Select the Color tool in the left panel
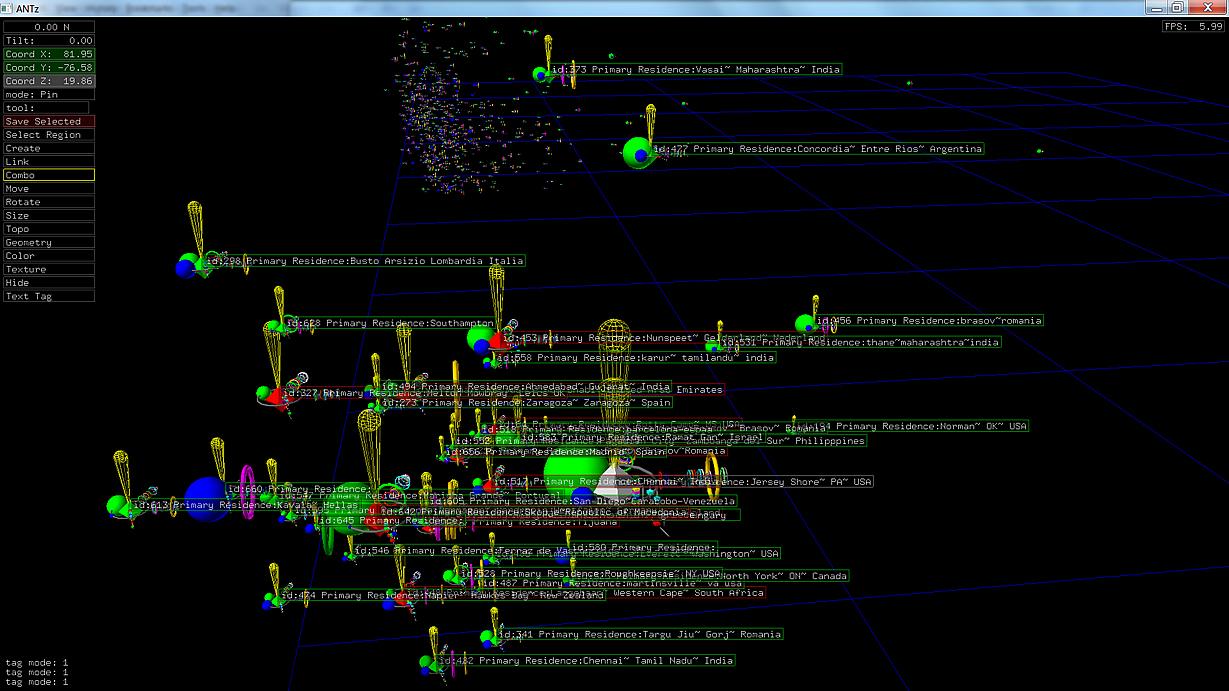 pos(48,256)
